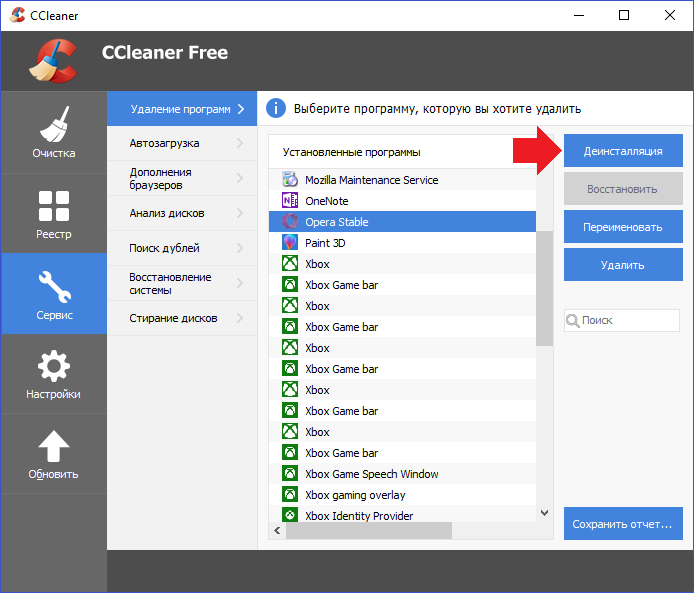Minimize the CCleaner window
The height and width of the screenshot is (593, 694).
579,15
